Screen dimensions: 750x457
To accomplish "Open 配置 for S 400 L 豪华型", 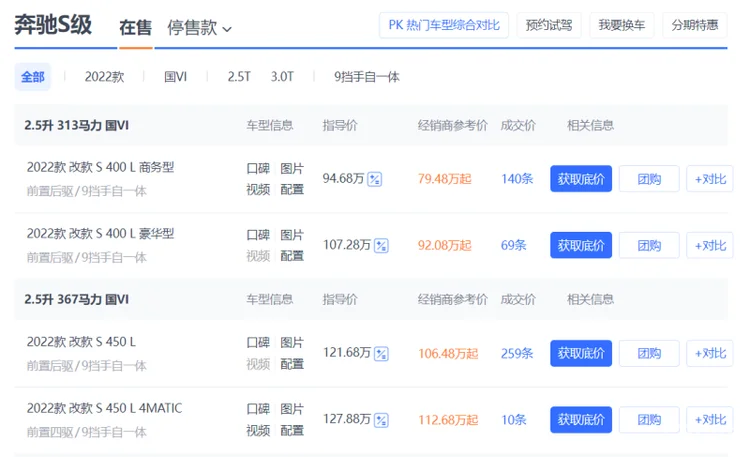I will 292,256.
